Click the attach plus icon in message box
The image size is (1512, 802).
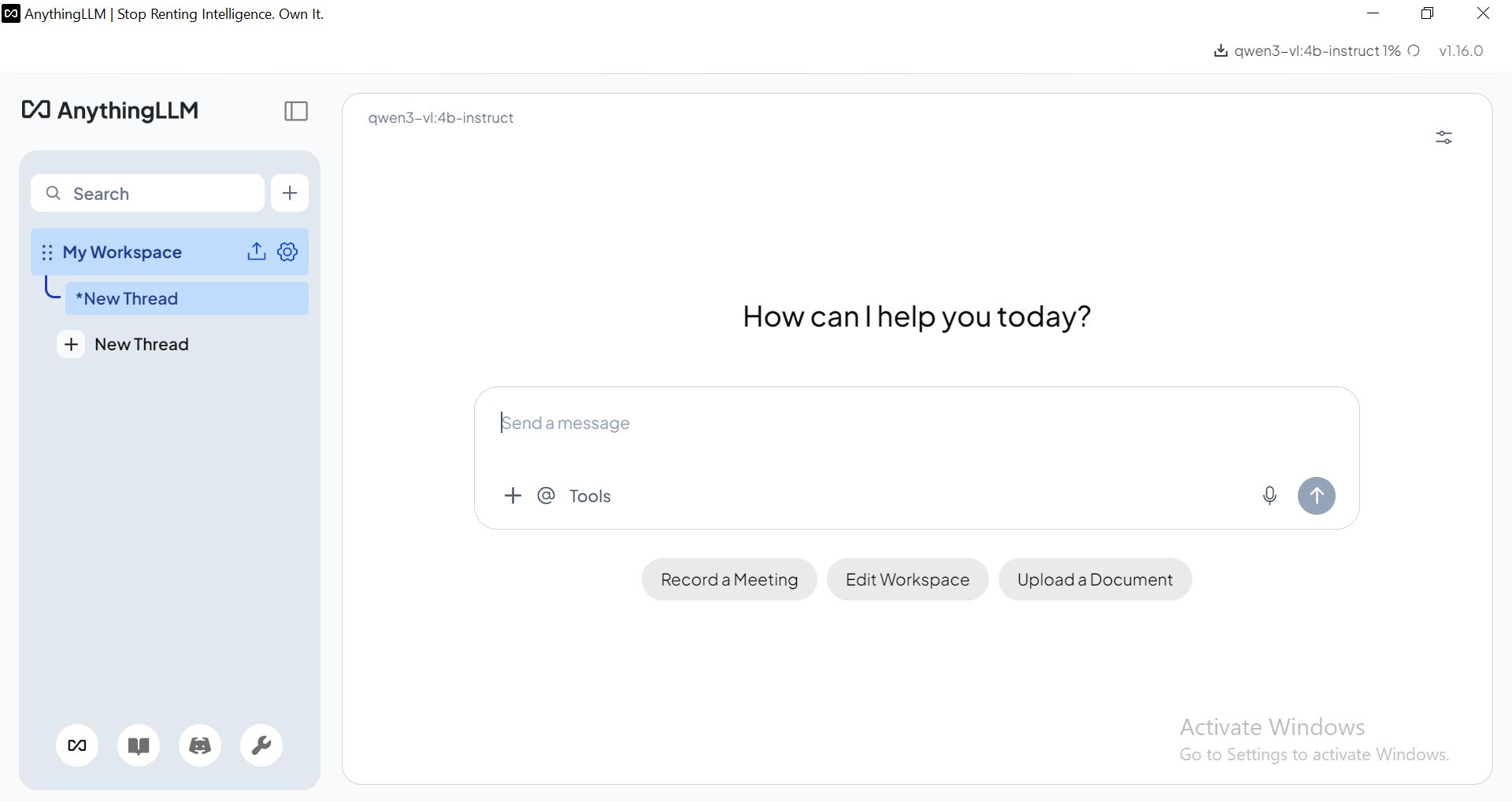(513, 495)
